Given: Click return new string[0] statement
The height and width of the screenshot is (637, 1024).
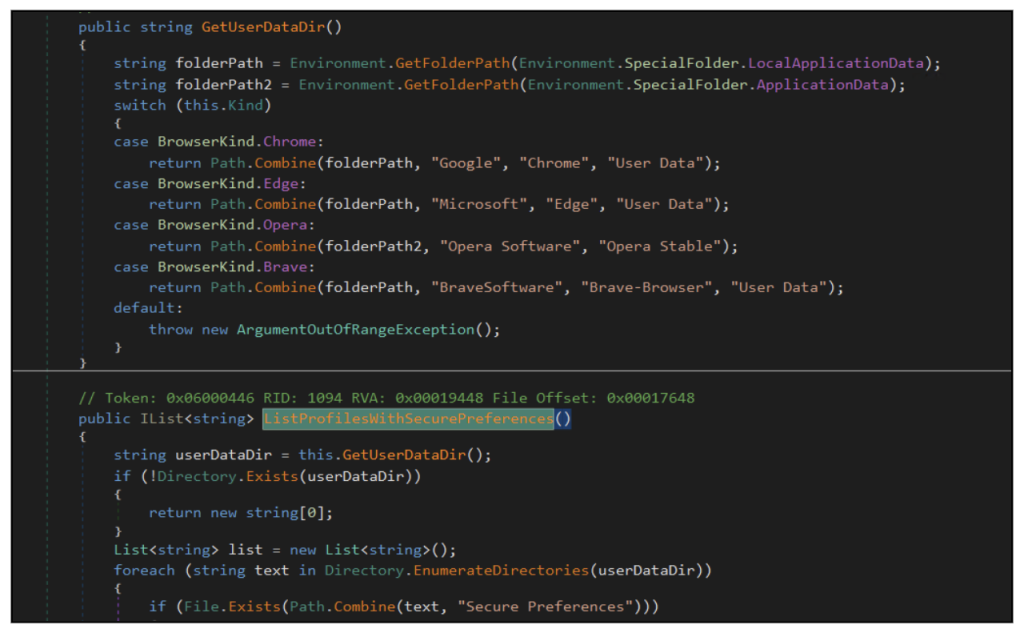Looking at the screenshot, I should tap(241, 514).
